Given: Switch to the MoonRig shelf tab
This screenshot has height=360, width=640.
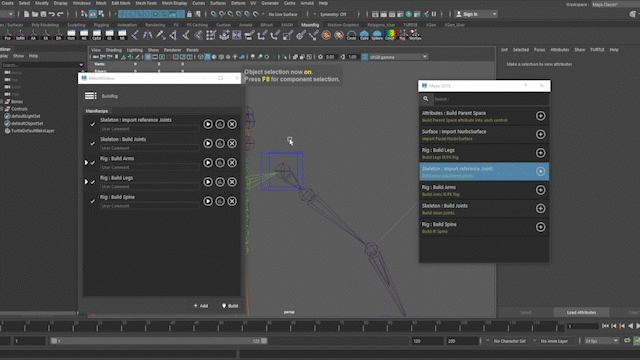Looking at the screenshot, I should [x=310, y=25].
